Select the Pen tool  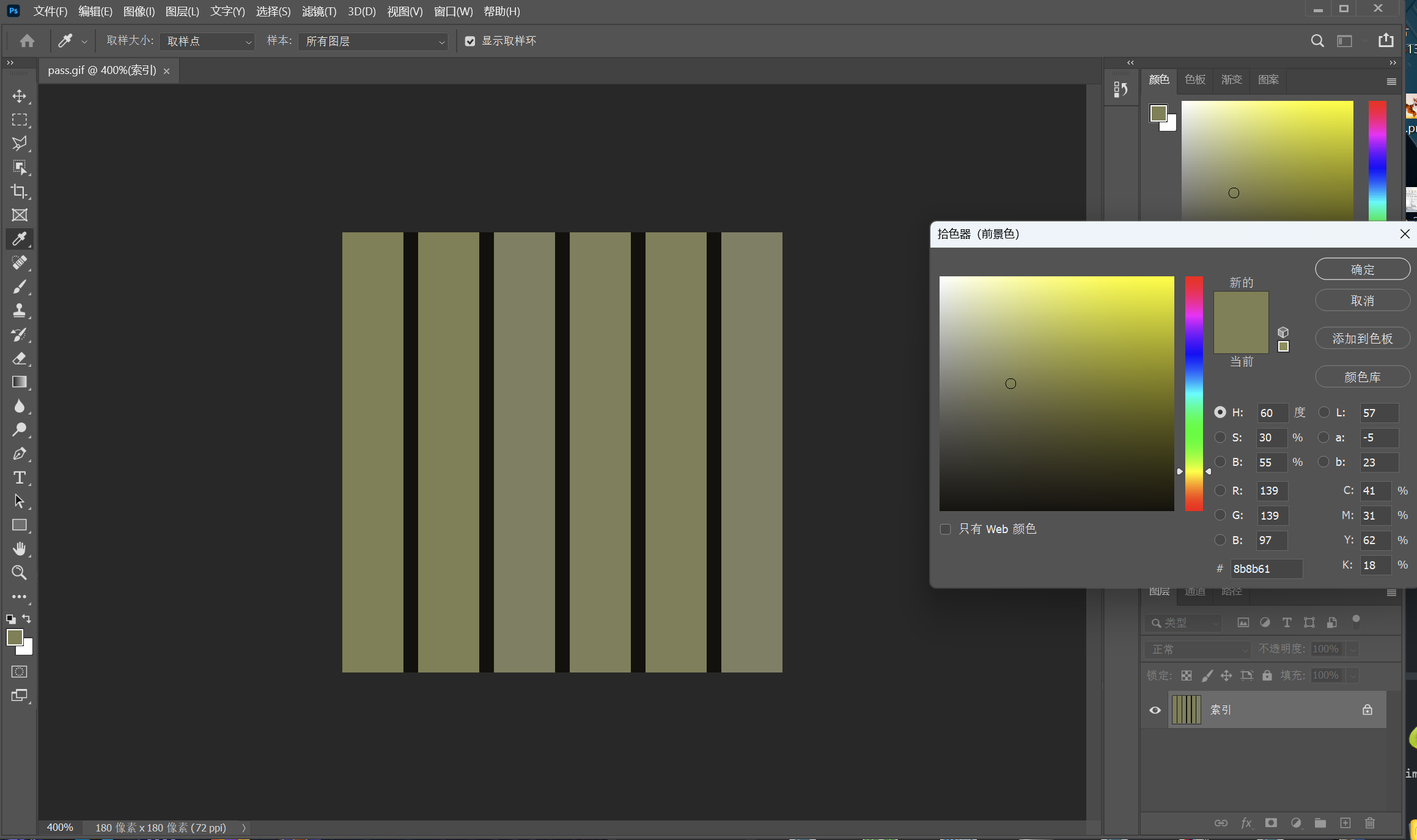(x=20, y=454)
